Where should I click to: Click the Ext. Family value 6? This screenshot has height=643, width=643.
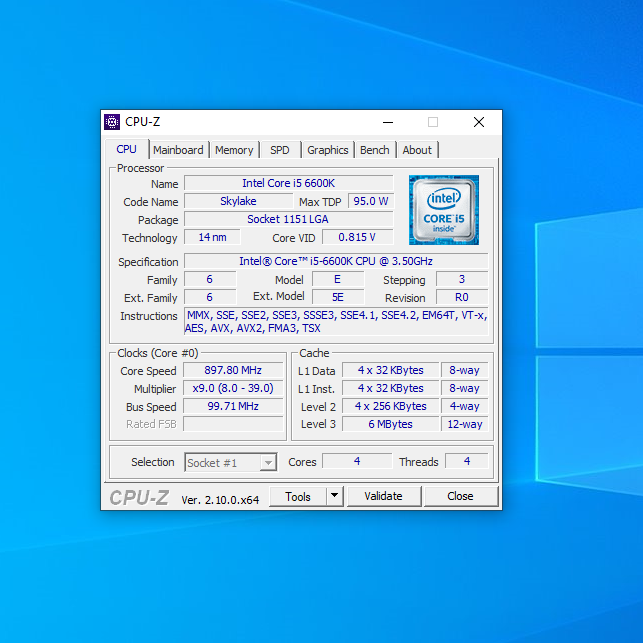(x=210, y=297)
